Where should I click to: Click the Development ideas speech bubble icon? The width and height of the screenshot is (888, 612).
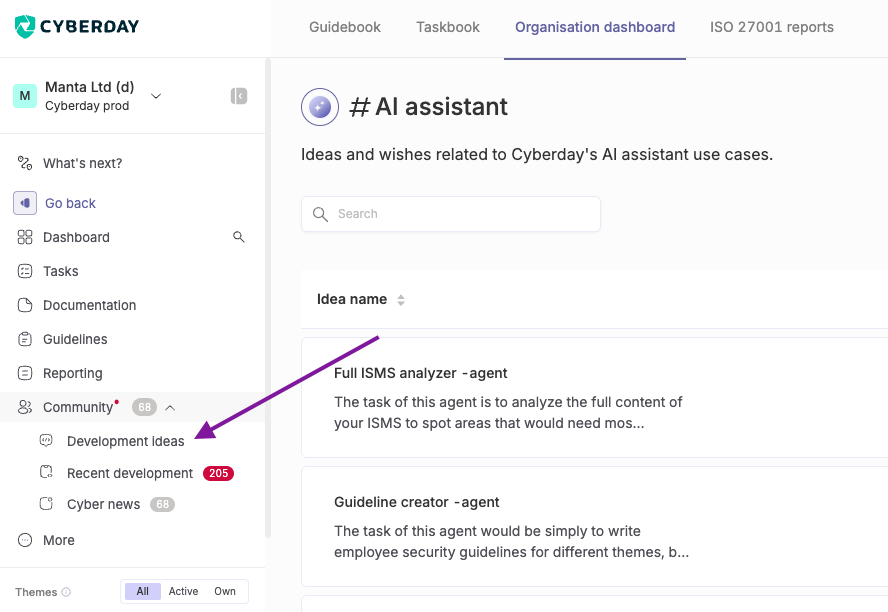click(x=46, y=440)
